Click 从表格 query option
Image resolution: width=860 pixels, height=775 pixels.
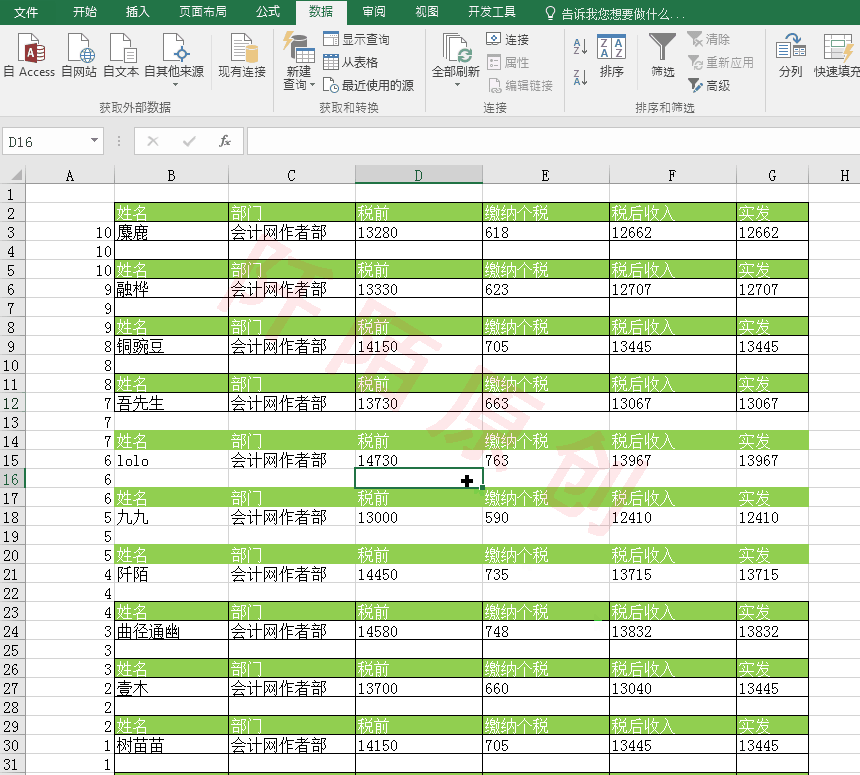coord(351,63)
